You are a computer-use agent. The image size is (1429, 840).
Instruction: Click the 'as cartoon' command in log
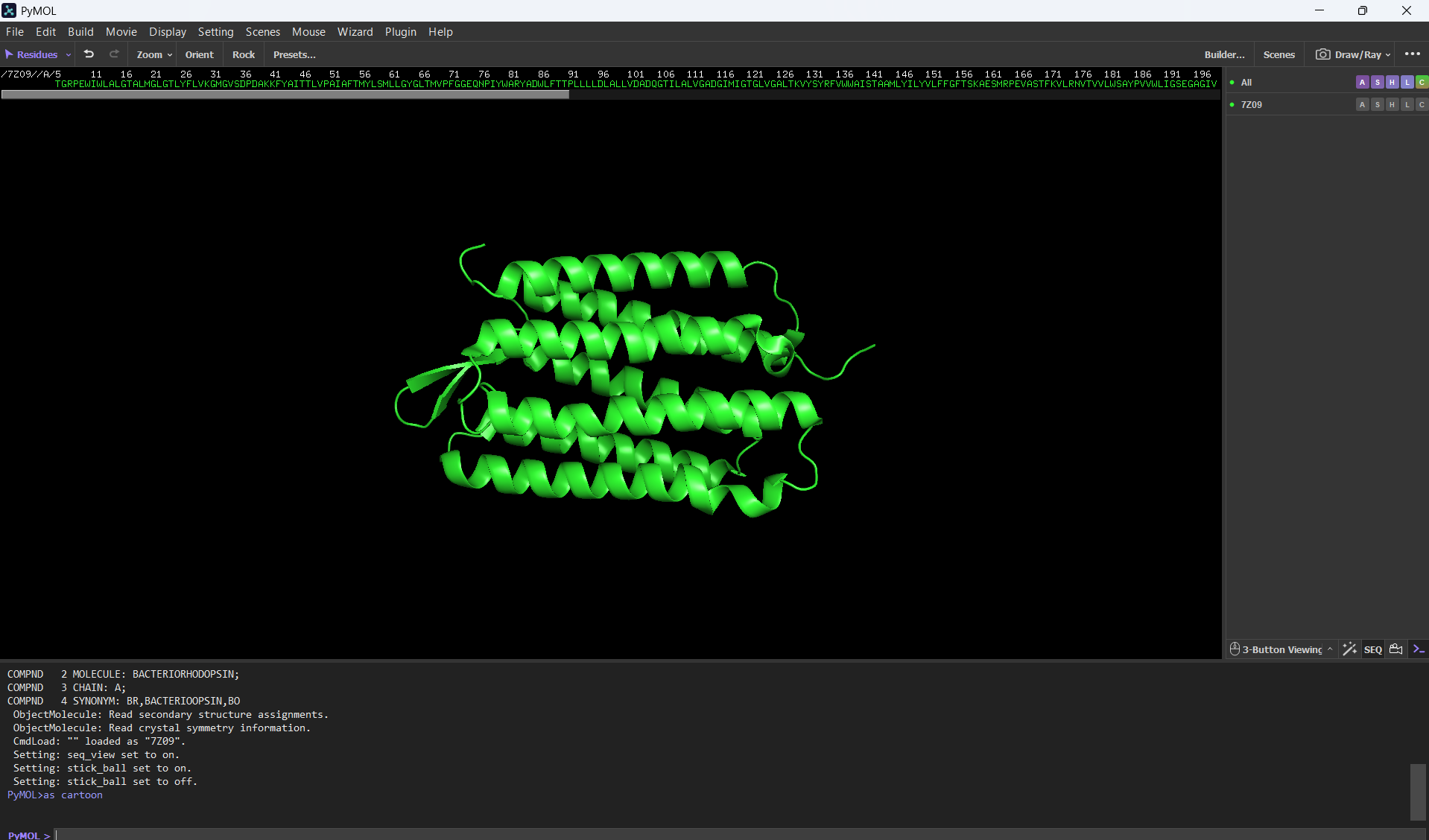pyautogui.click(x=73, y=795)
